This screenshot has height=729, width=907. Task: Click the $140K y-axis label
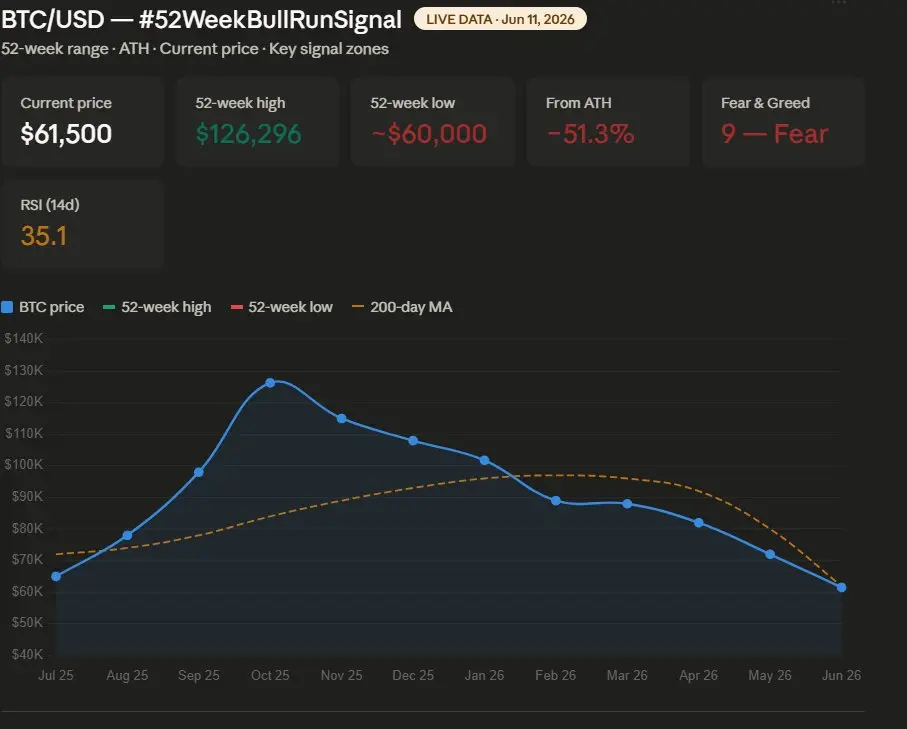(x=24, y=338)
